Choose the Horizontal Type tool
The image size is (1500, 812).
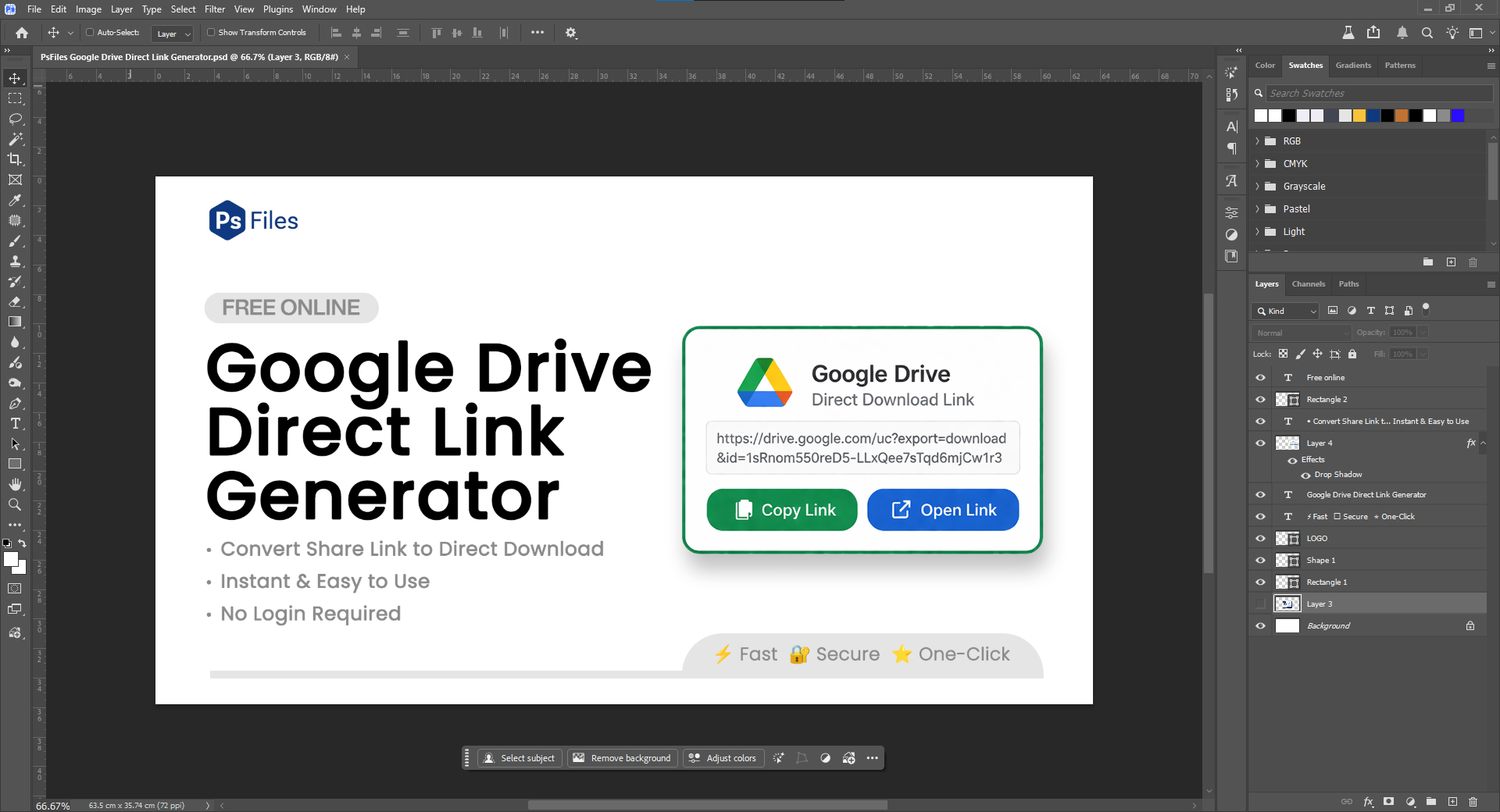click(15, 424)
